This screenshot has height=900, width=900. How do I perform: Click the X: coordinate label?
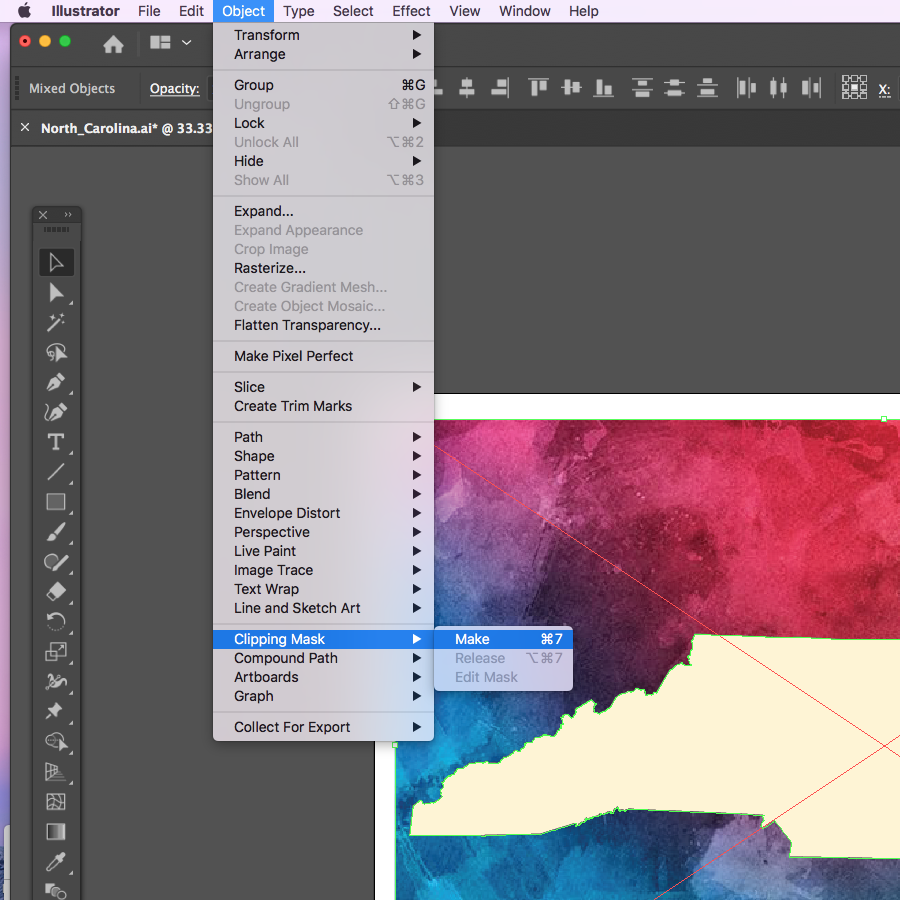coord(885,90)
